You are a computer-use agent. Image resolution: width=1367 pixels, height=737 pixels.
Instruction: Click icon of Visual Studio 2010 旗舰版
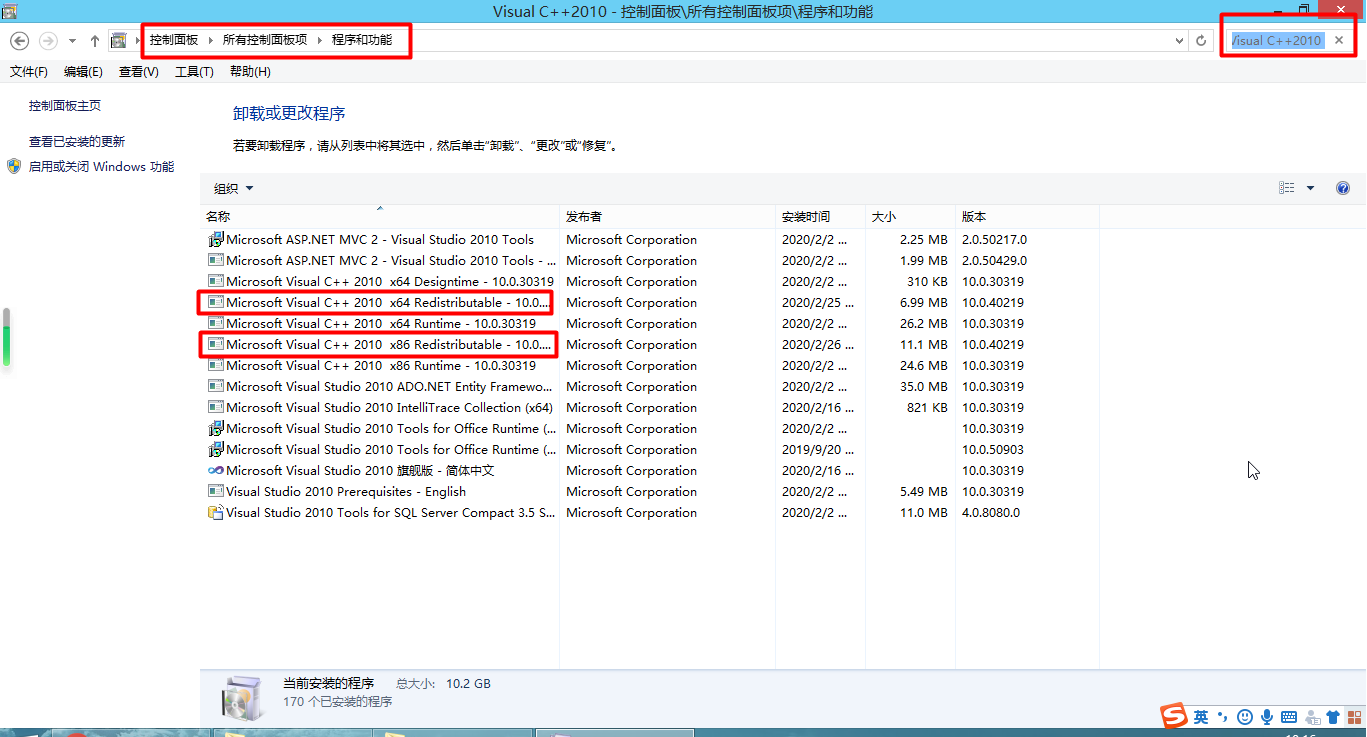pos(215,471)
